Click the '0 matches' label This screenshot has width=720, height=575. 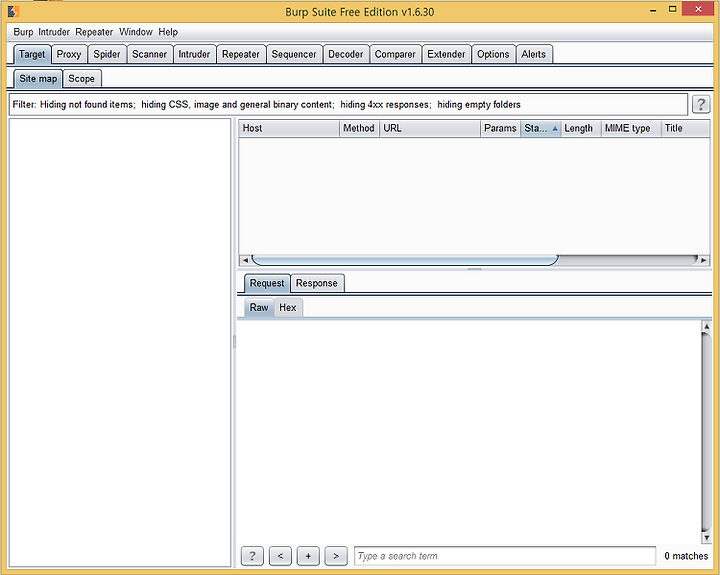tap(686, 556)
